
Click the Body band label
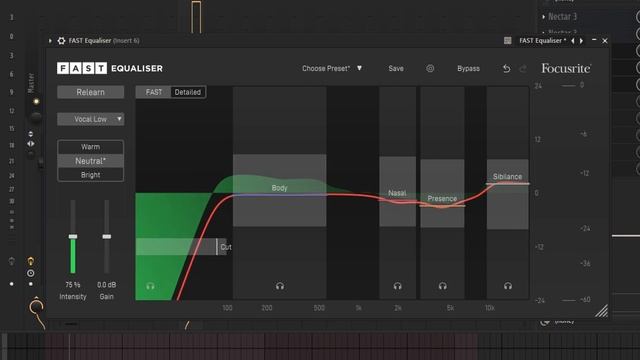pyautogui.click(x=280, y=188)
